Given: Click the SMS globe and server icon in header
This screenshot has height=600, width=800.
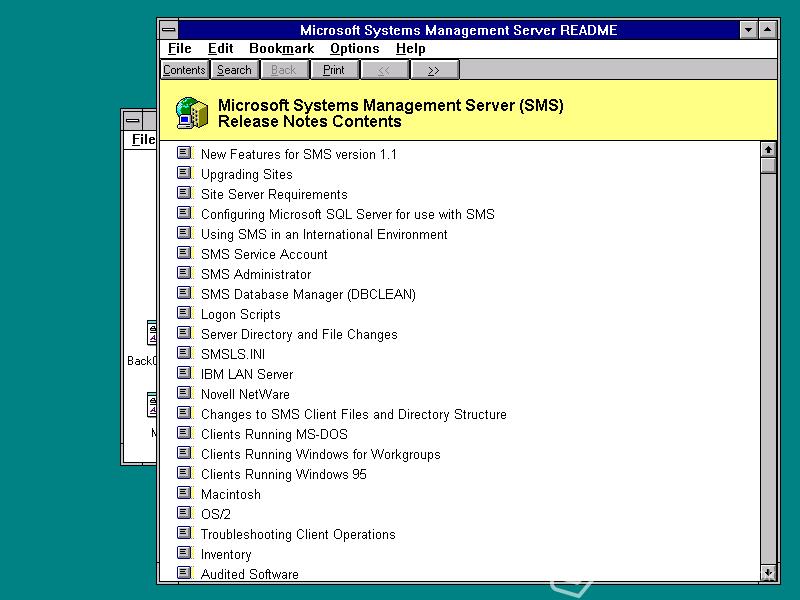Looking at the screenshot, I should pyautogui.click(x=192, y=113).
